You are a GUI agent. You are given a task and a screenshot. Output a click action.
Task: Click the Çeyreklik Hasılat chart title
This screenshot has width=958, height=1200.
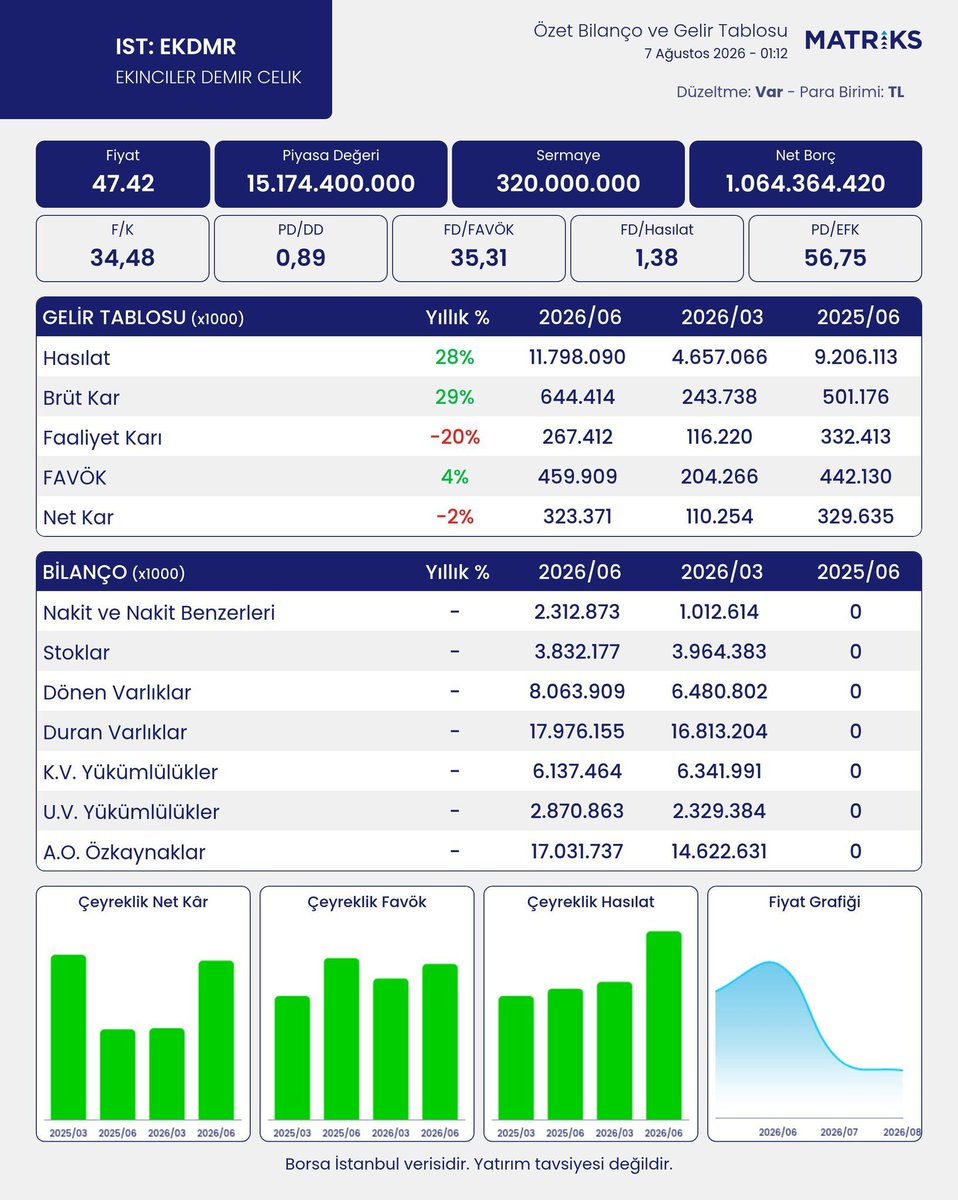(x=591, y=902)
